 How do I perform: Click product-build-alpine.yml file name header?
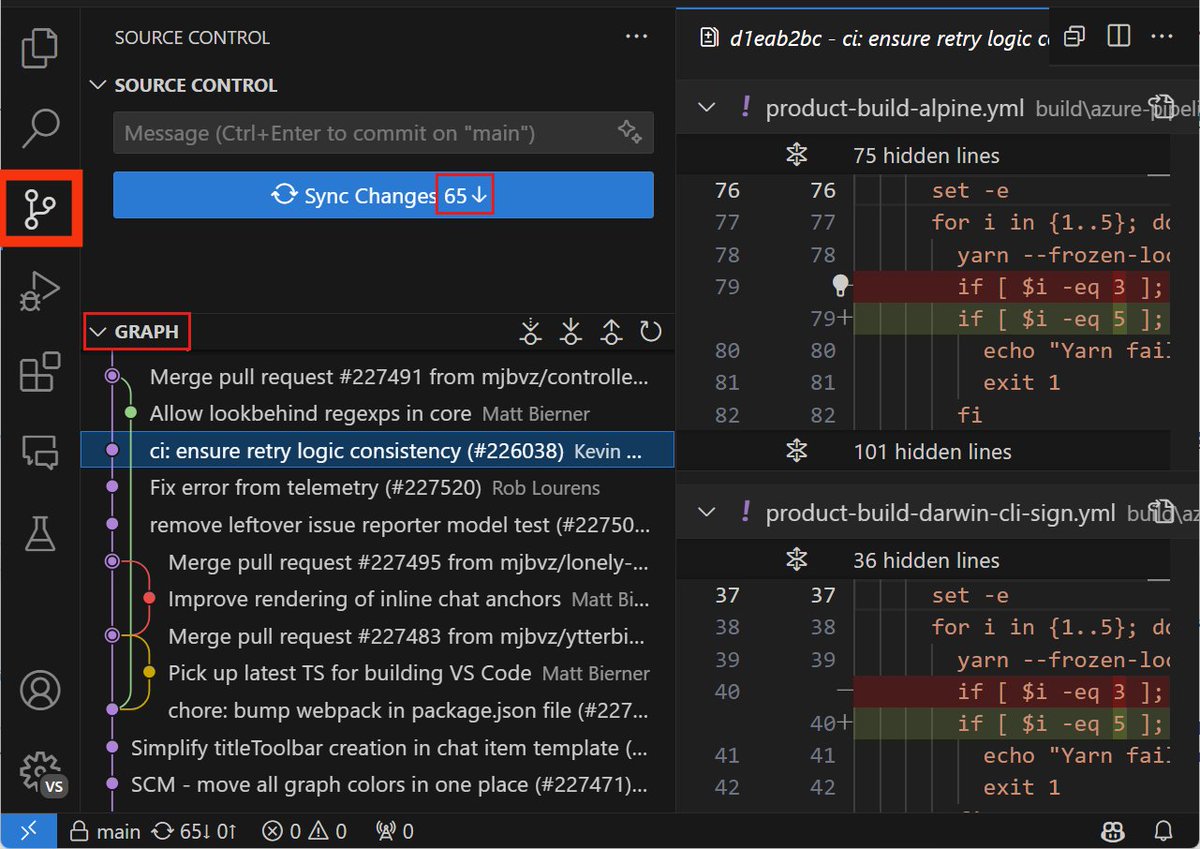click(x=894, y=108)
